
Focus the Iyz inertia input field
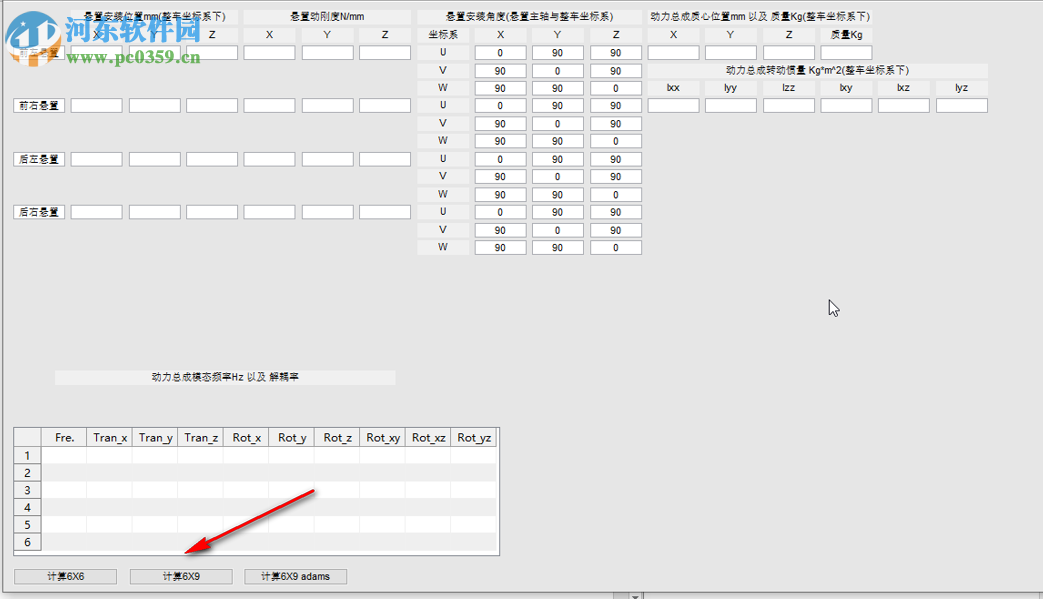point(961,105)
